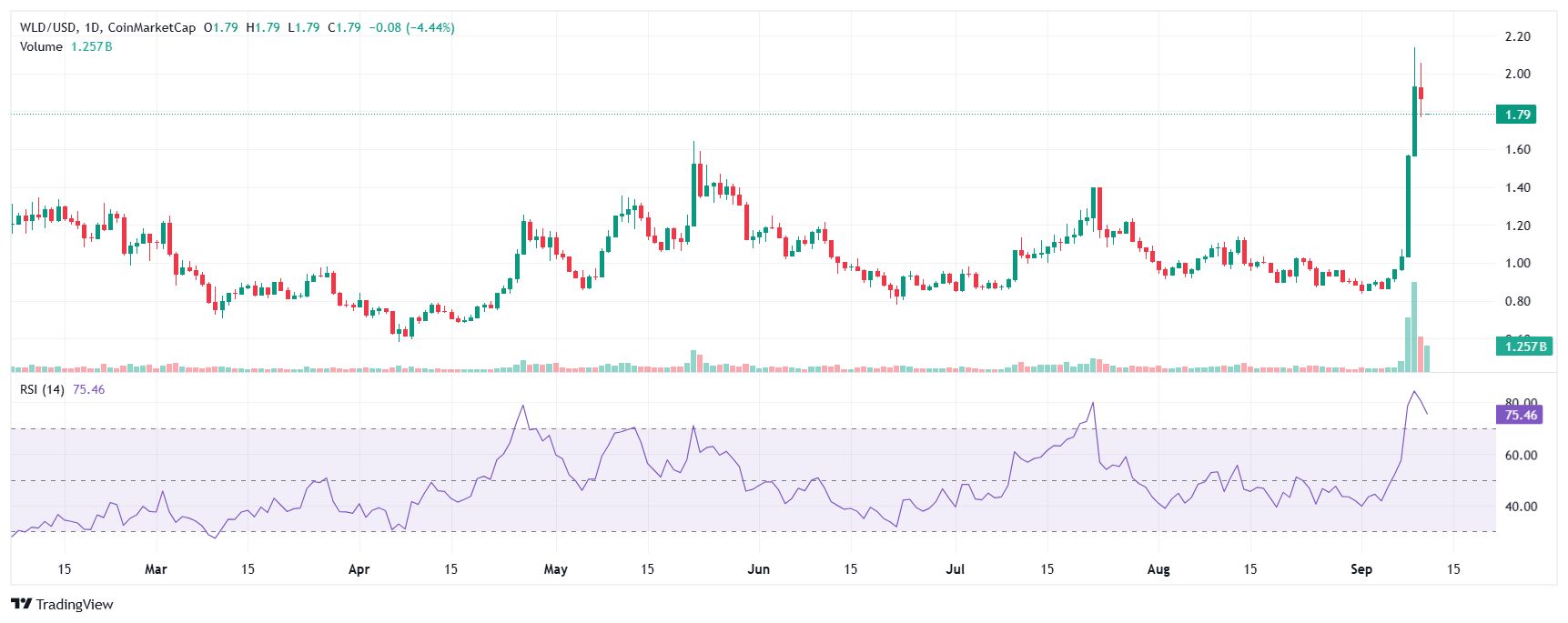Click the 1.00 price axis label
This screenshot has width=1568, height=623.
1517,263
